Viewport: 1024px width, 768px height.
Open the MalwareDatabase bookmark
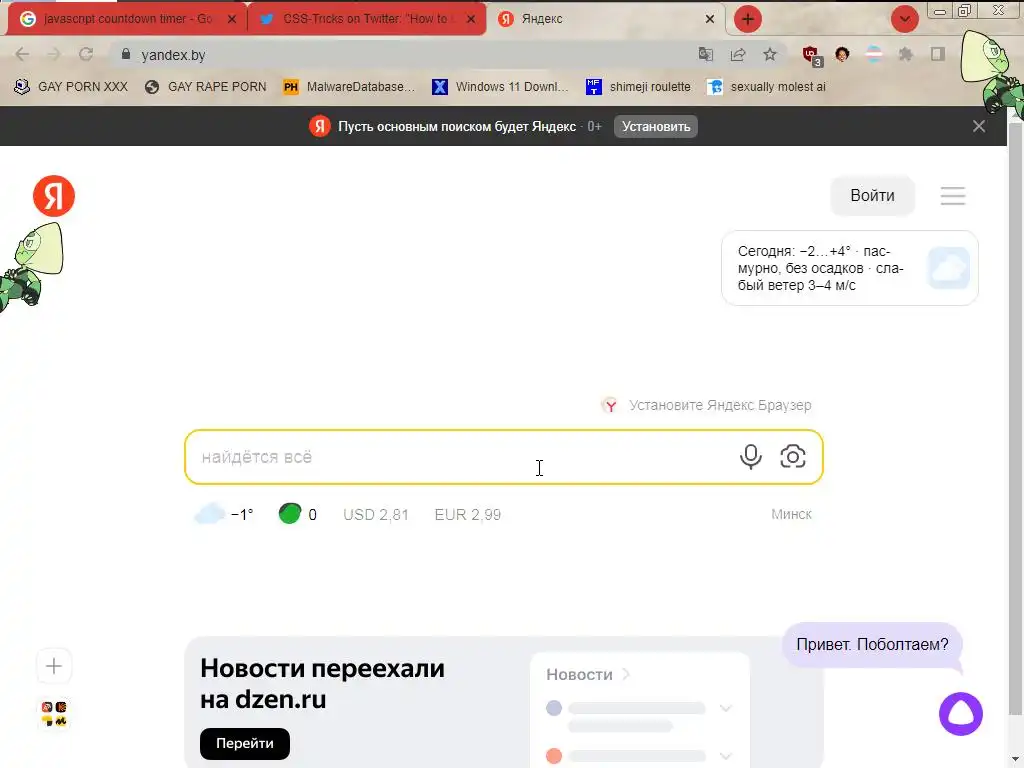(x=349, y=87)
